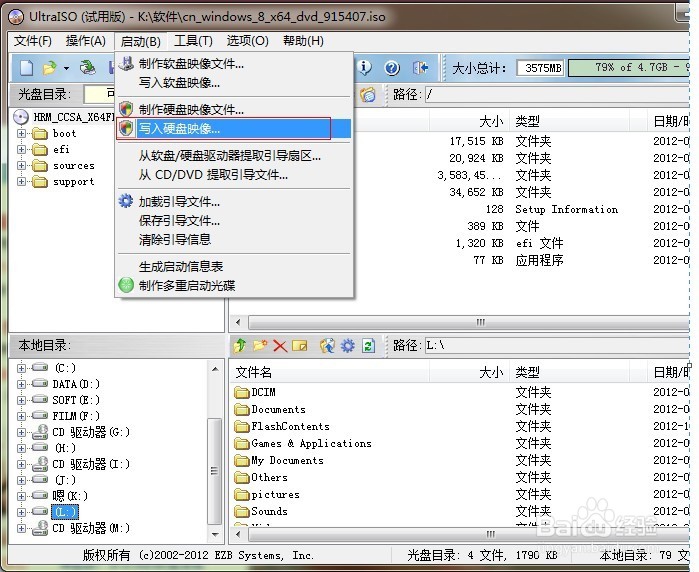
Task: Select CD 驱动器 (M:) in local tree
Action: 91,528
